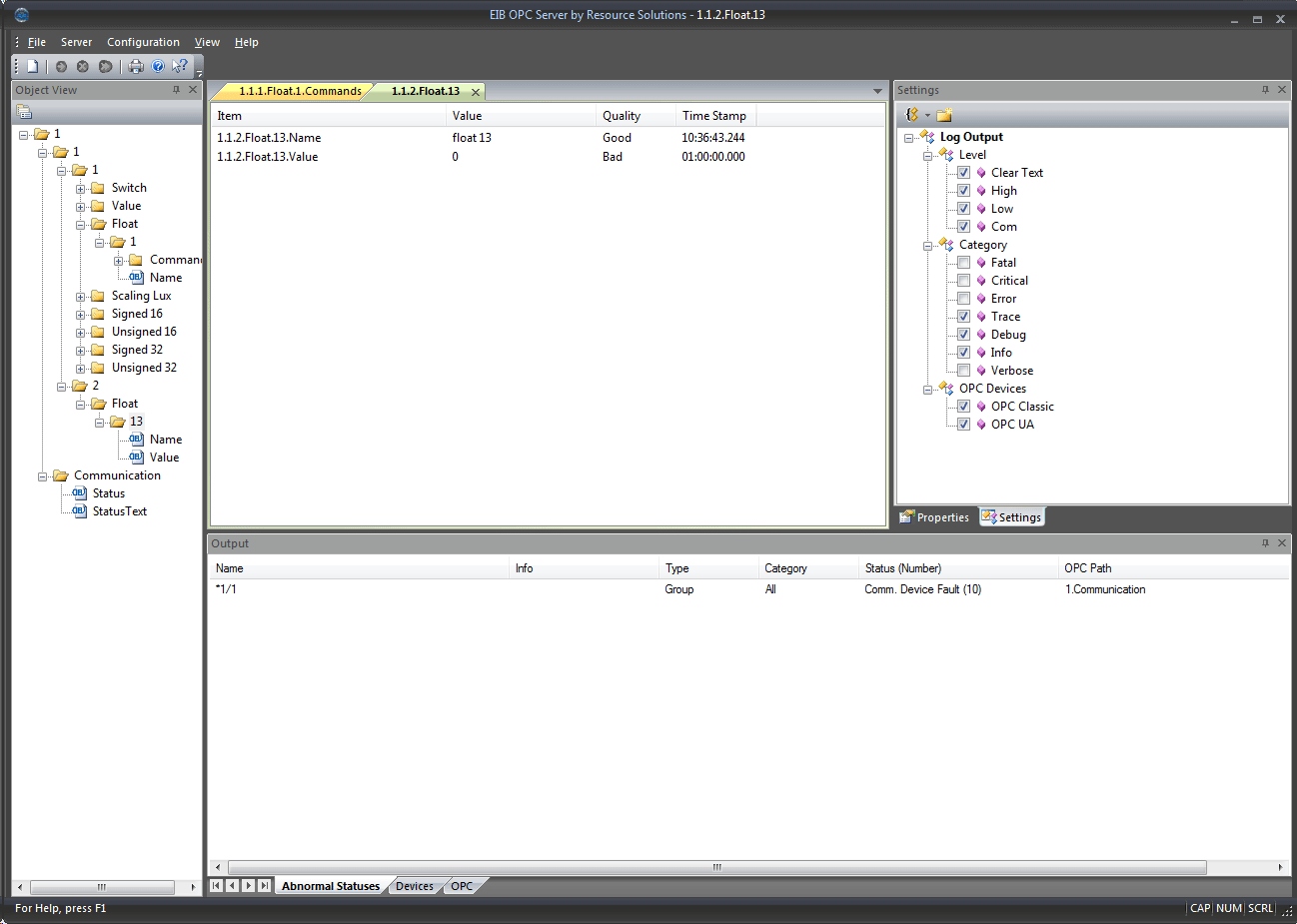Open the blue Help question mark icon

158,67
